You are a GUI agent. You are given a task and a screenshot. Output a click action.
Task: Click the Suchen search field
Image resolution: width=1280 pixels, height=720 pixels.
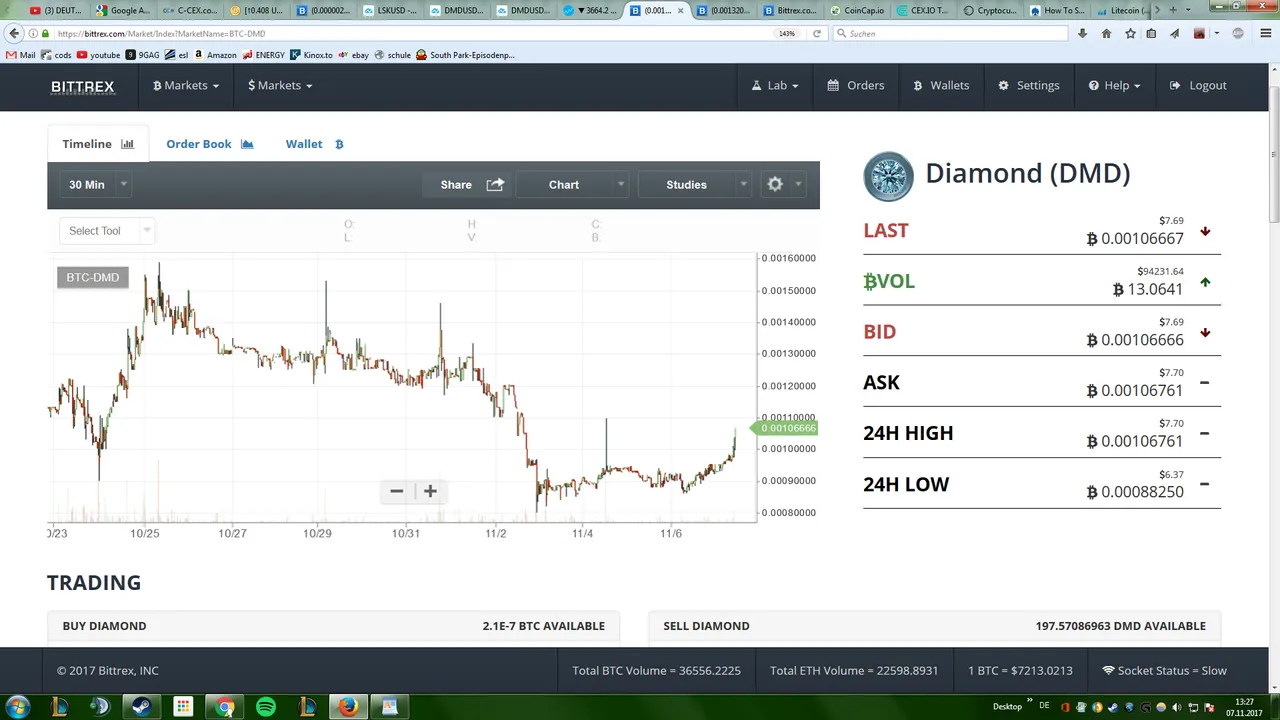950,33
